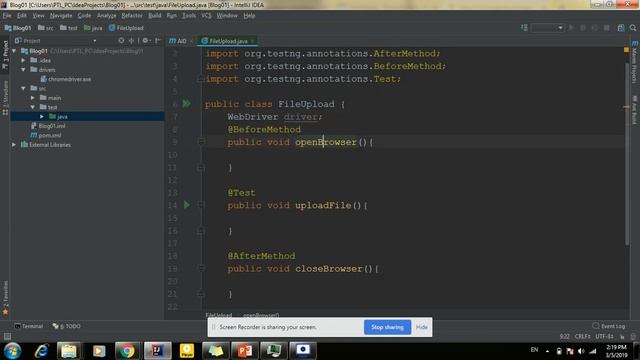Click the editor vertical scrollbar
The width and height of the screenshot is (640, 360).
(x=626, y=155)
